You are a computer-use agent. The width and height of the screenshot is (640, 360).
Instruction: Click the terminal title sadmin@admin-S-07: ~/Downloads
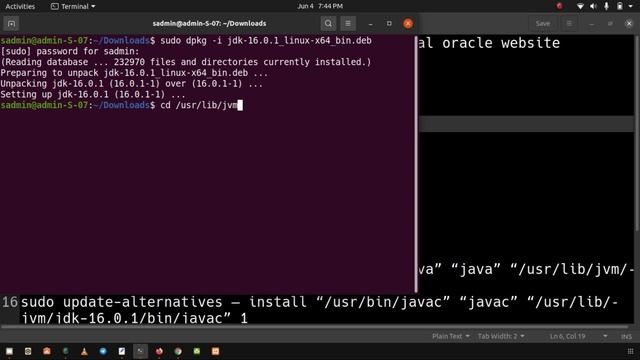pyautogui.click(x=209, y=24)
